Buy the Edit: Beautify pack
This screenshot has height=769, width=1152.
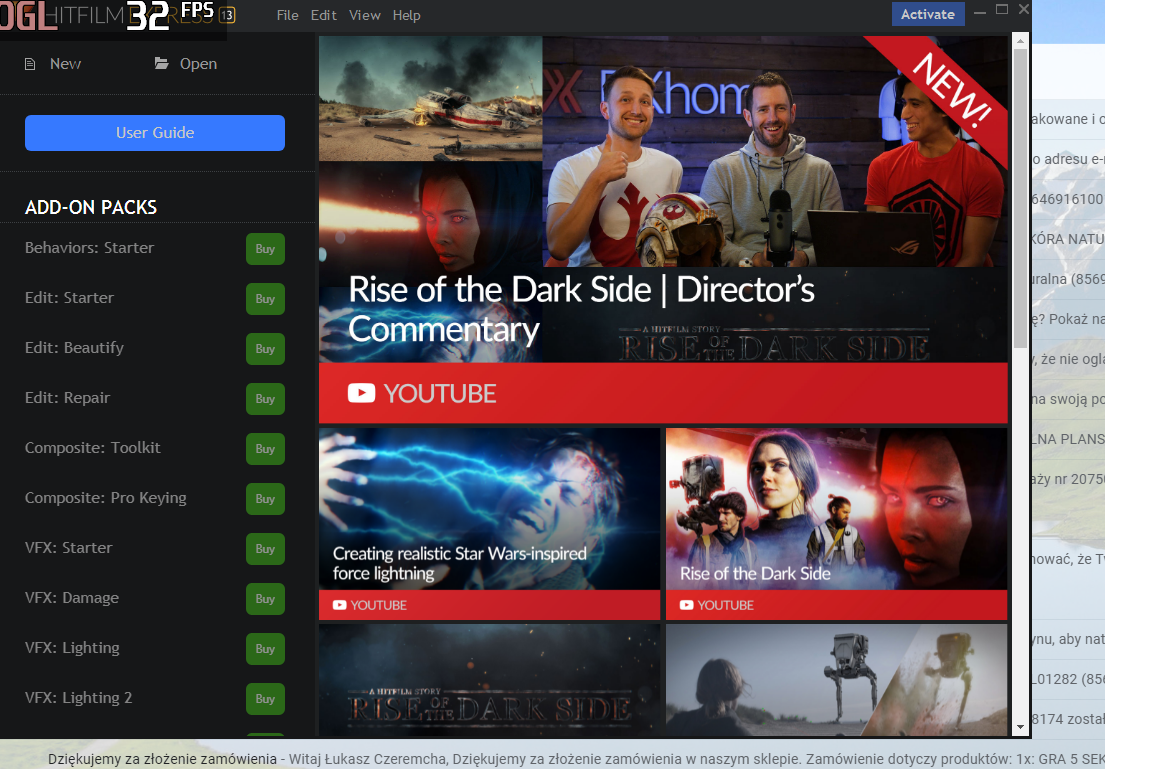265,349
